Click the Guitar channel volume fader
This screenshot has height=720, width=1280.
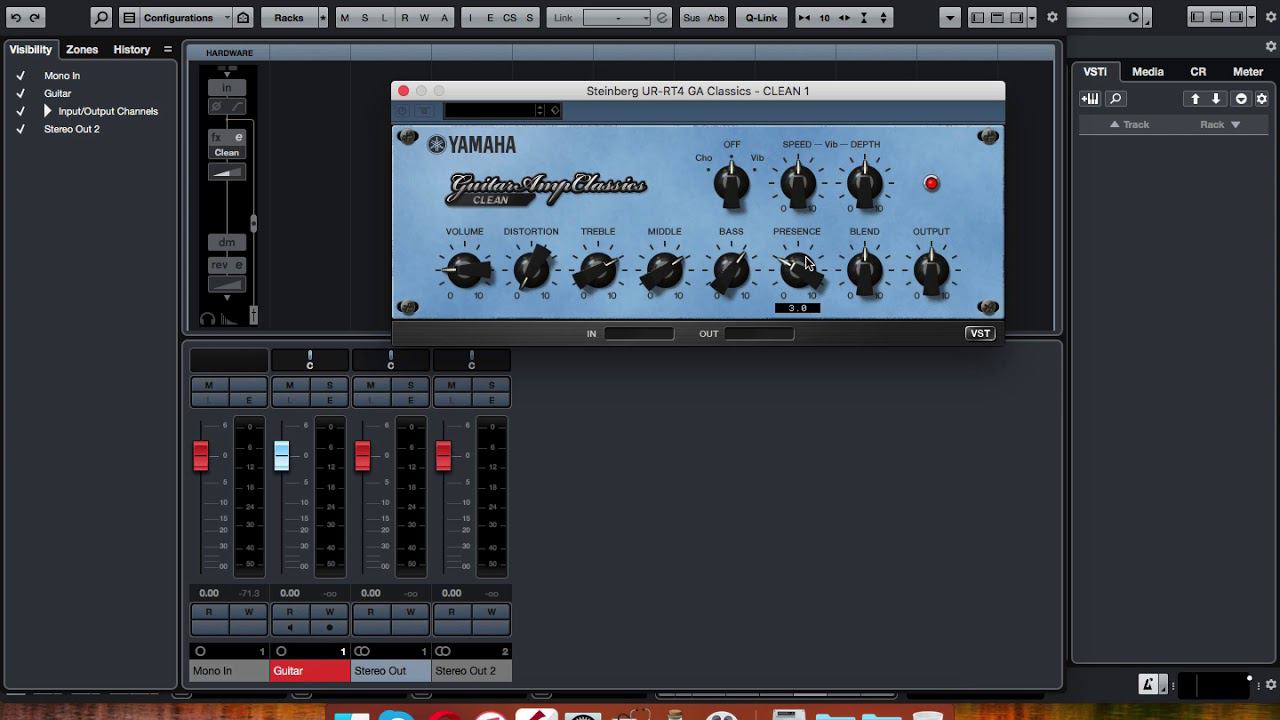click(x=282, y=456)
